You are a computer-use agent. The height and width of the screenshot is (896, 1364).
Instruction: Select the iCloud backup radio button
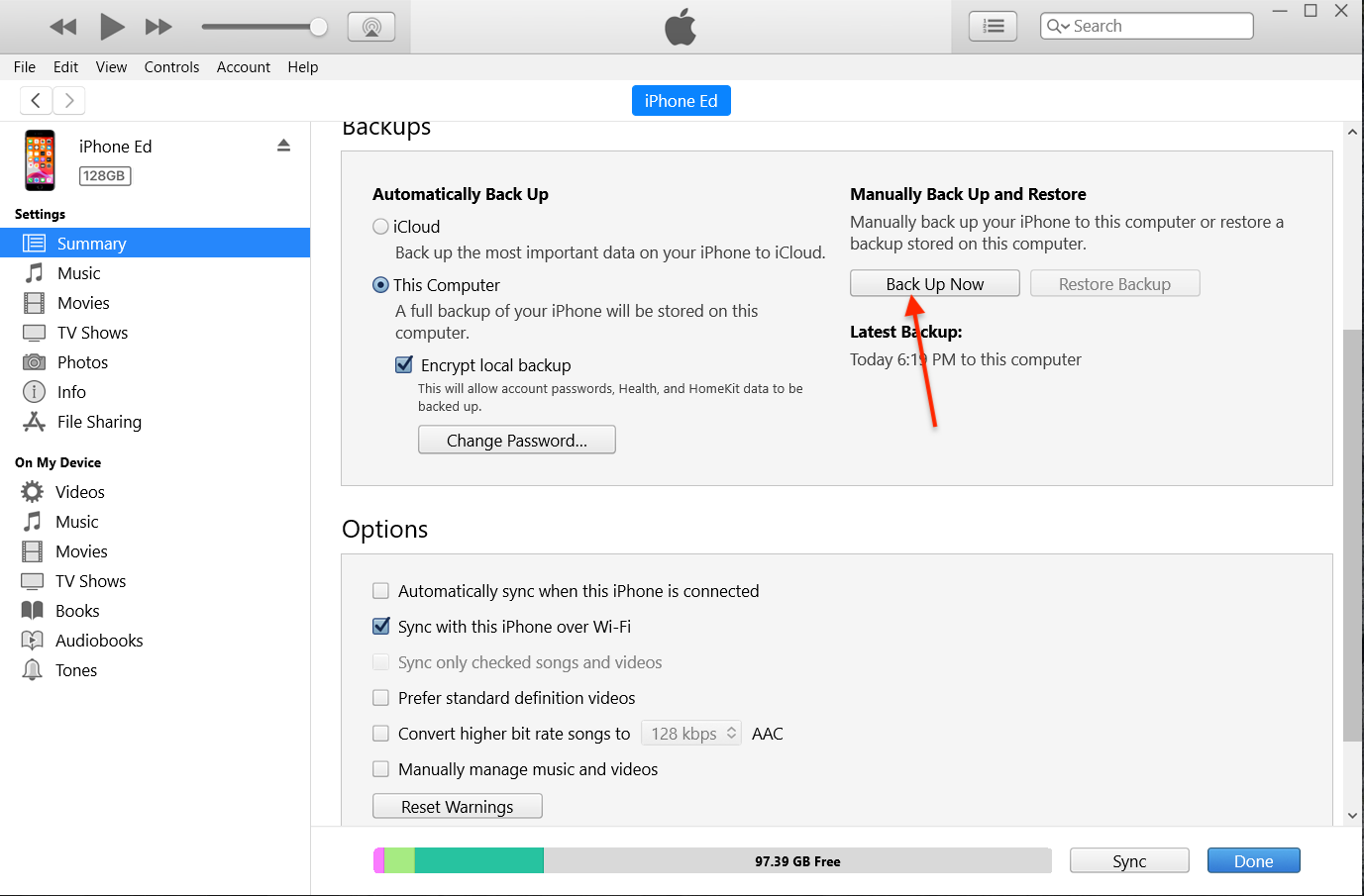click(x=380, y=227)
